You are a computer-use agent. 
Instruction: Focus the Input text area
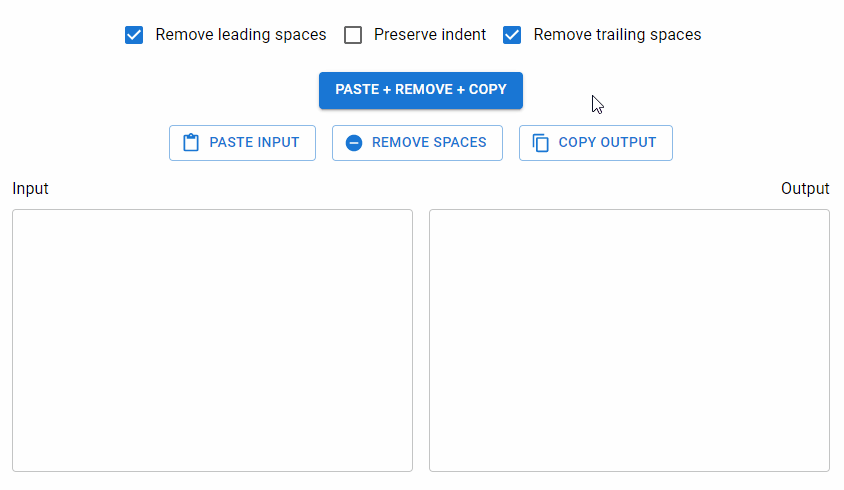[x=213, y=340]
